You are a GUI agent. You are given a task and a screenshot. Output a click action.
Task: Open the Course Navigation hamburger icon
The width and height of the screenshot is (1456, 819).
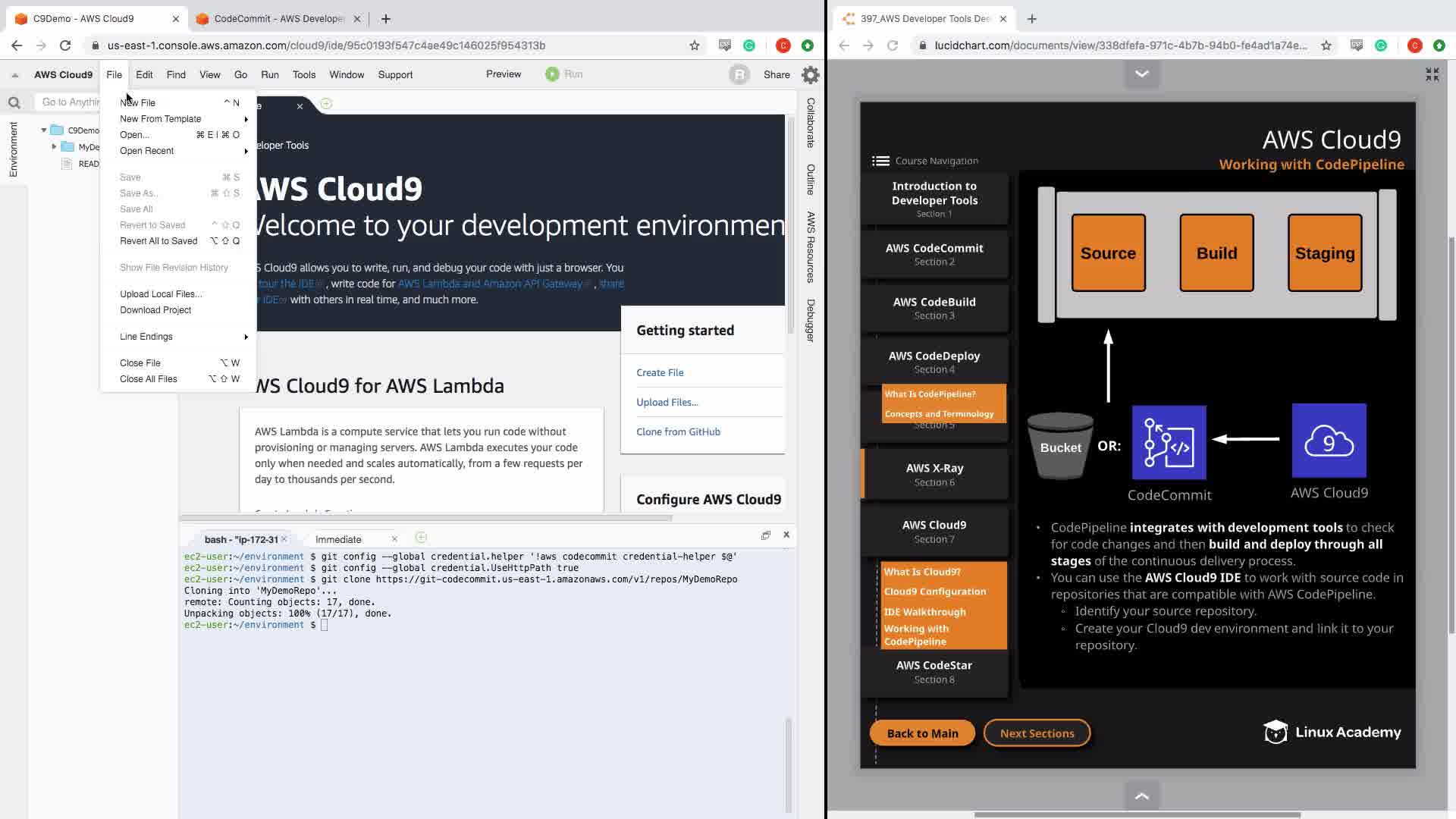click(880, 161)
